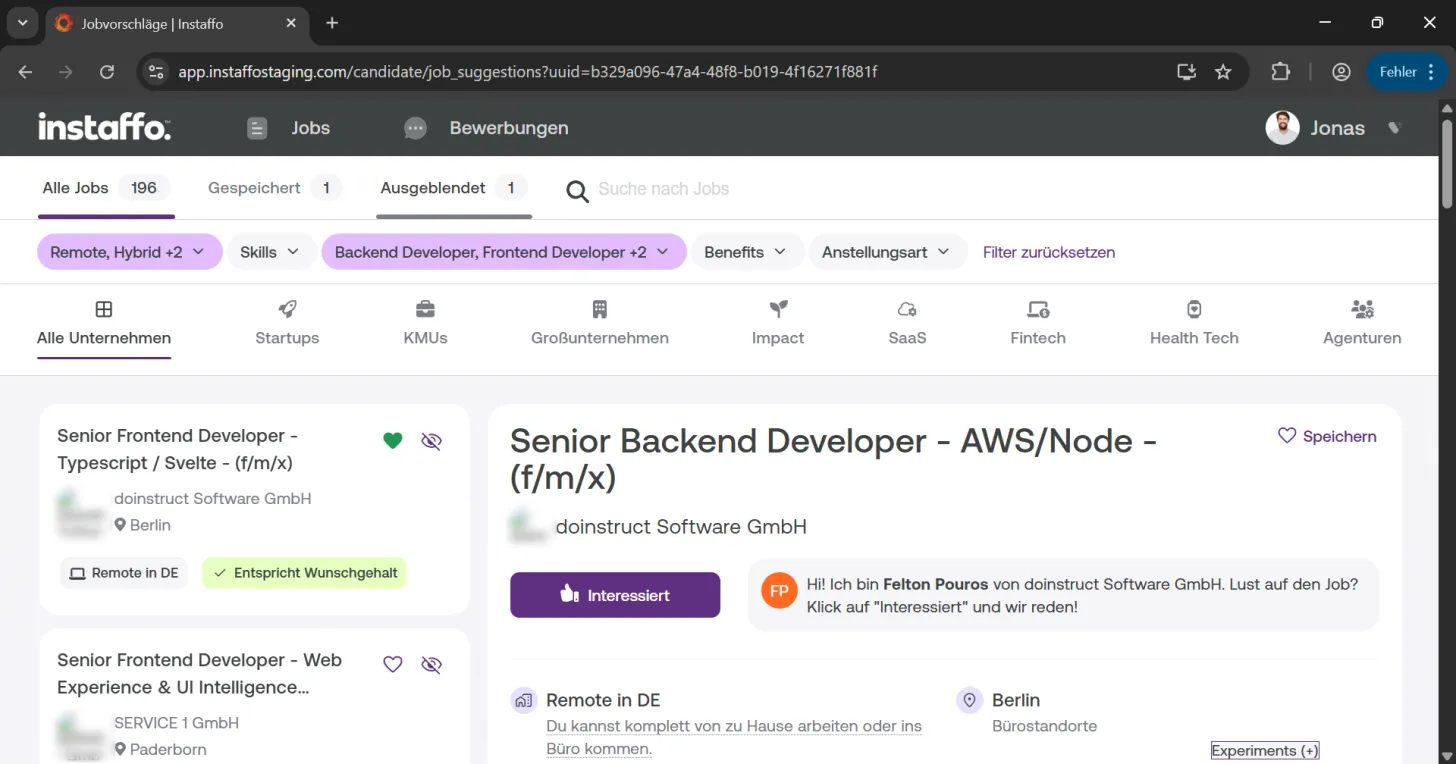Hide the Web Experience & UI Intelligence job
This screenshot has height=764, width=1456.
pyautogui.click(x=431, y=665)
